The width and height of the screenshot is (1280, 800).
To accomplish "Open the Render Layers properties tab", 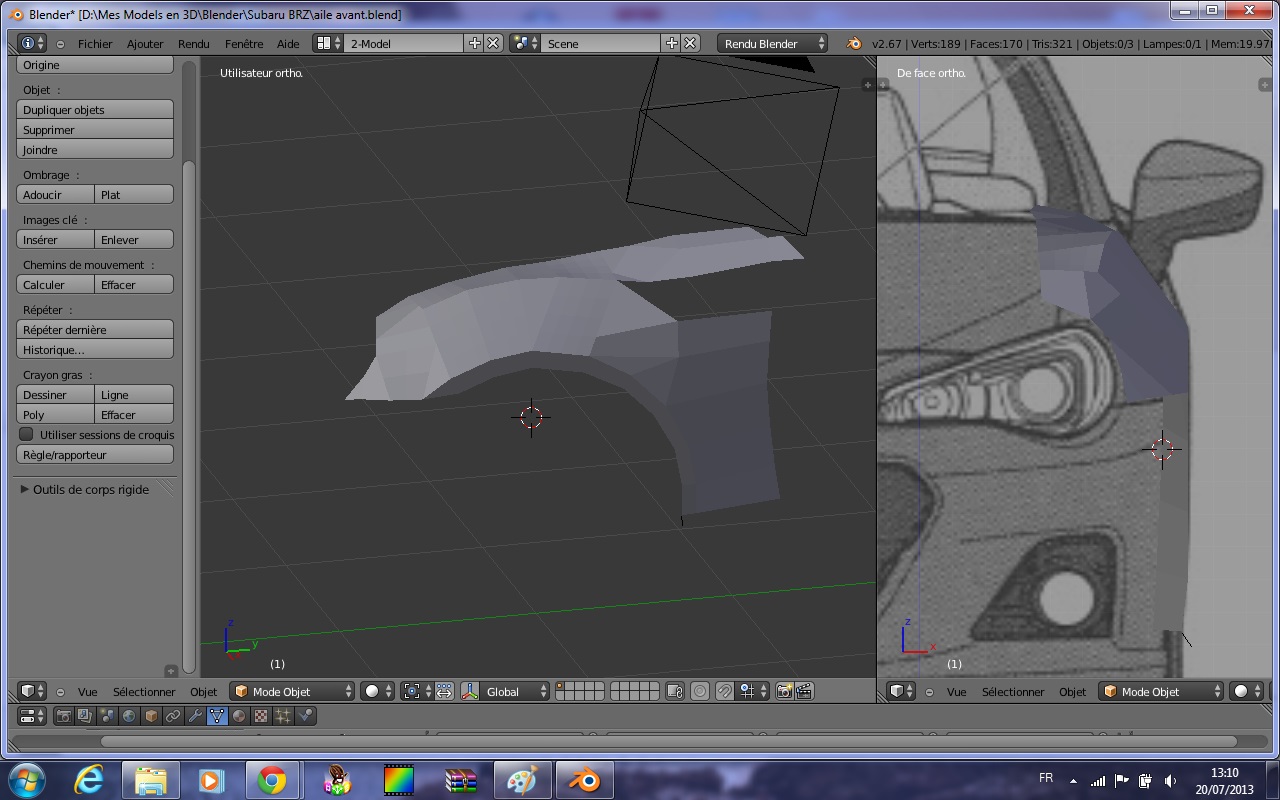I will click(x=86, y=716).
